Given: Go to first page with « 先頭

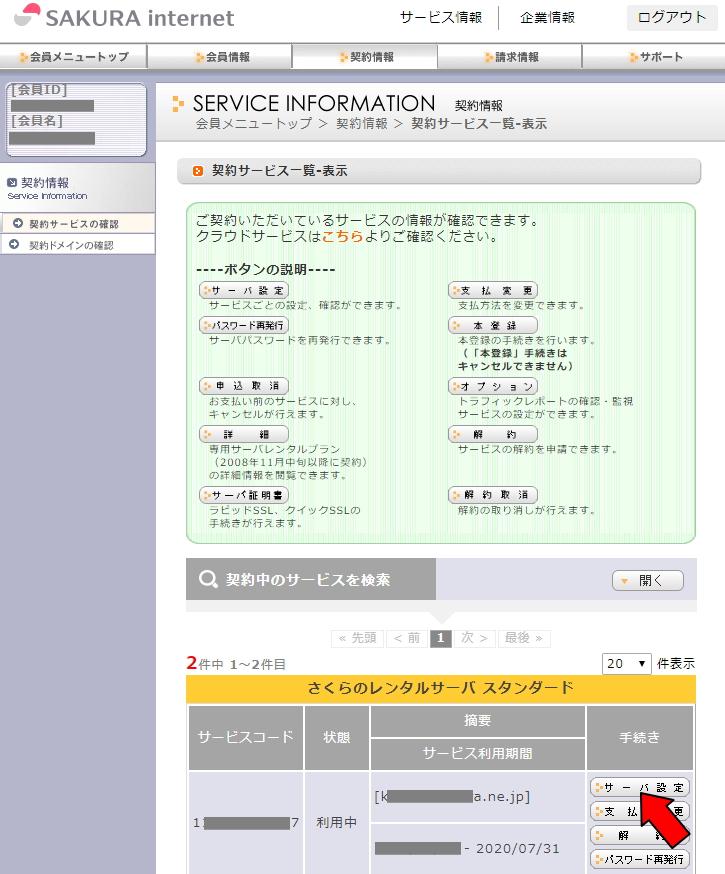Looking at the screenshot, I should tap(357, 638).
